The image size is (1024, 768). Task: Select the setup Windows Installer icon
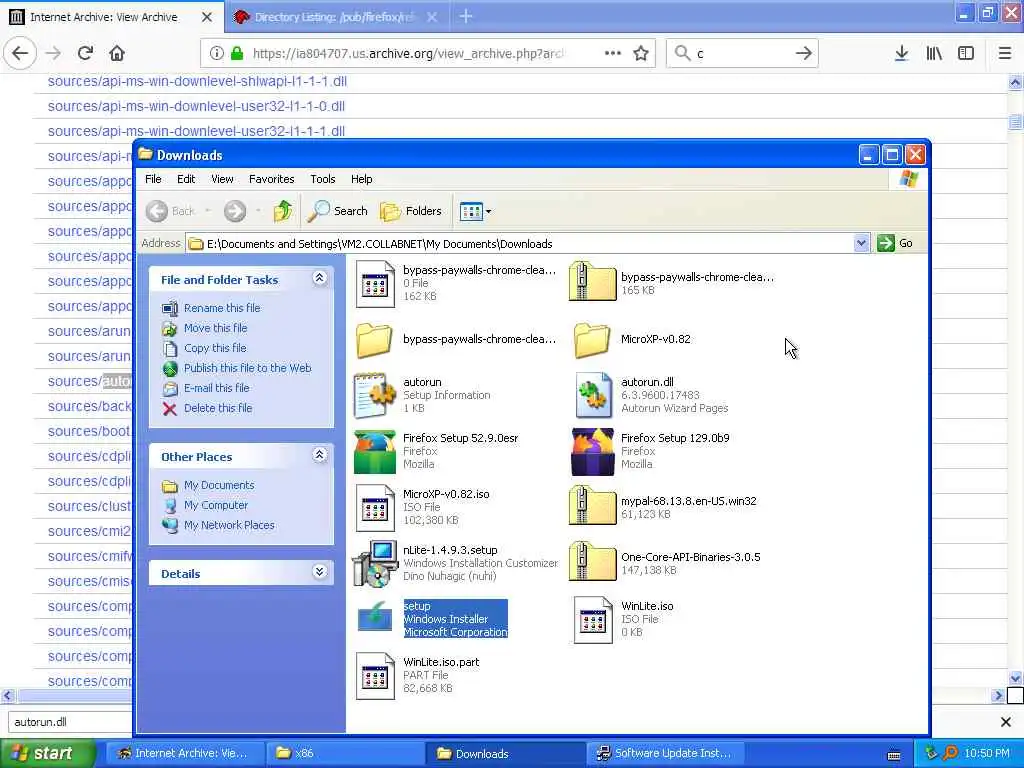pyautogui.click(x=375, y=618)
